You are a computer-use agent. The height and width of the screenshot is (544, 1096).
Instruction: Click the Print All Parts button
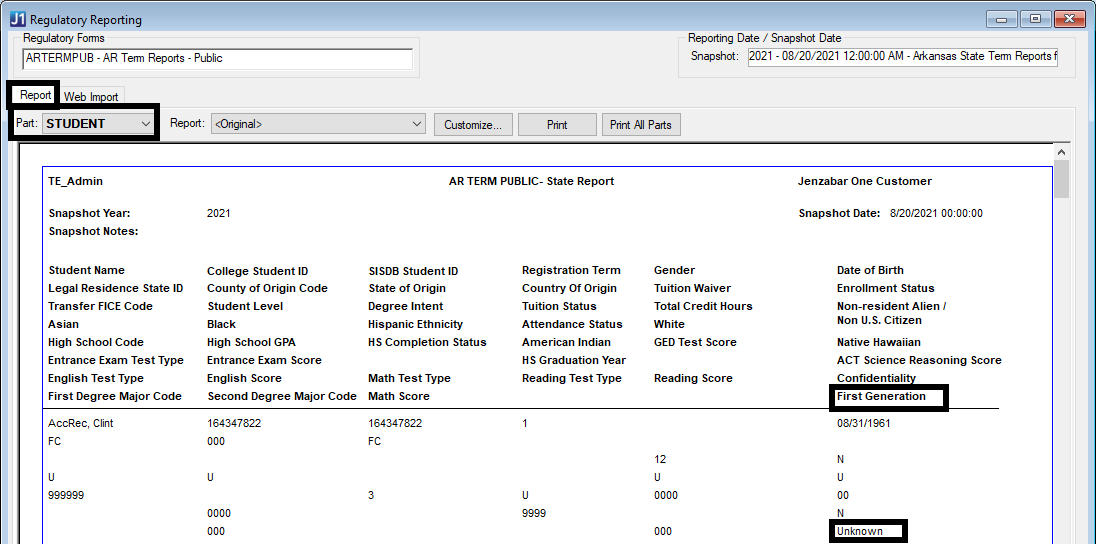click(x=640, y=124)
